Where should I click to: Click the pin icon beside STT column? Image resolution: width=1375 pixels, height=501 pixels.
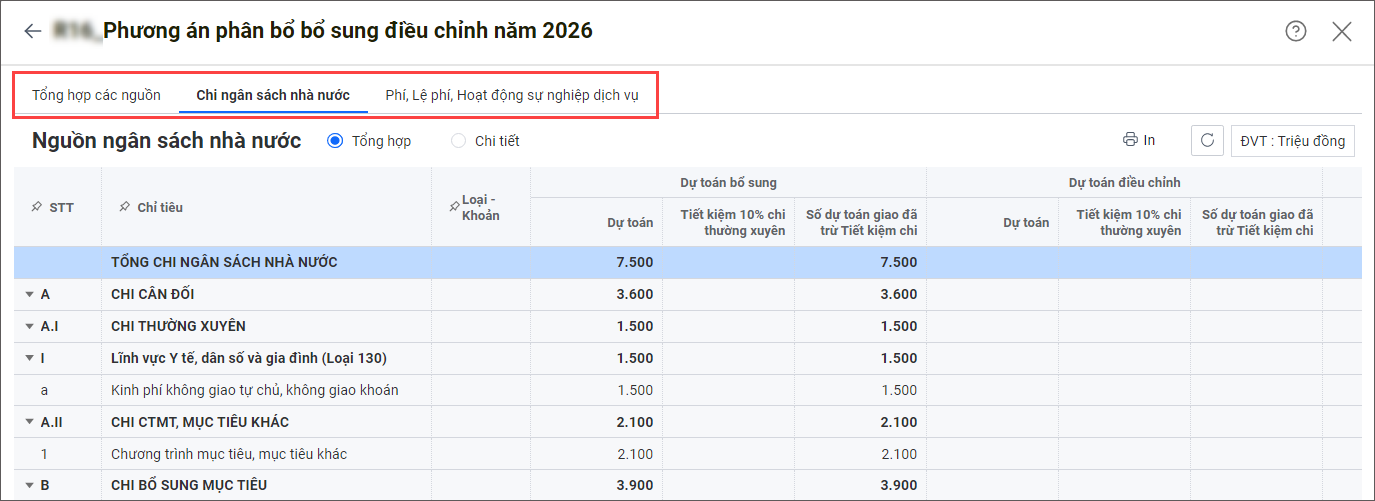click(37, 208)
